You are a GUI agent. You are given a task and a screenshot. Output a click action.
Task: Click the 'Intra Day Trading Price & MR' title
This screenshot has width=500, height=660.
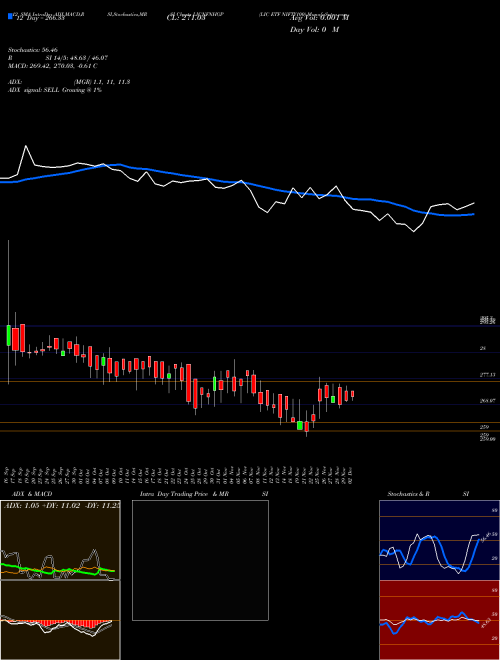[184, 494]
